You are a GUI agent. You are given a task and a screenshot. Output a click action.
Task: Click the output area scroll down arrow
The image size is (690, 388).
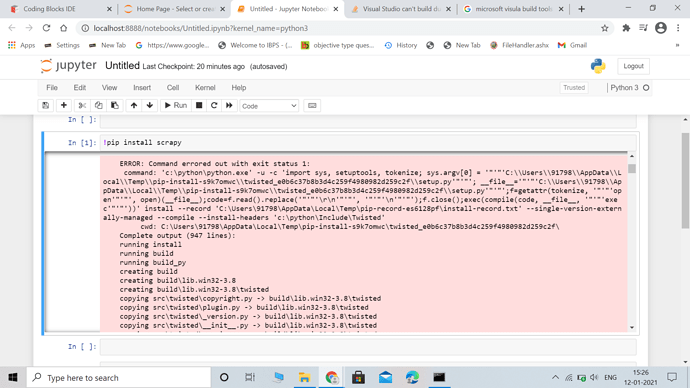click(x=632, y=327)
